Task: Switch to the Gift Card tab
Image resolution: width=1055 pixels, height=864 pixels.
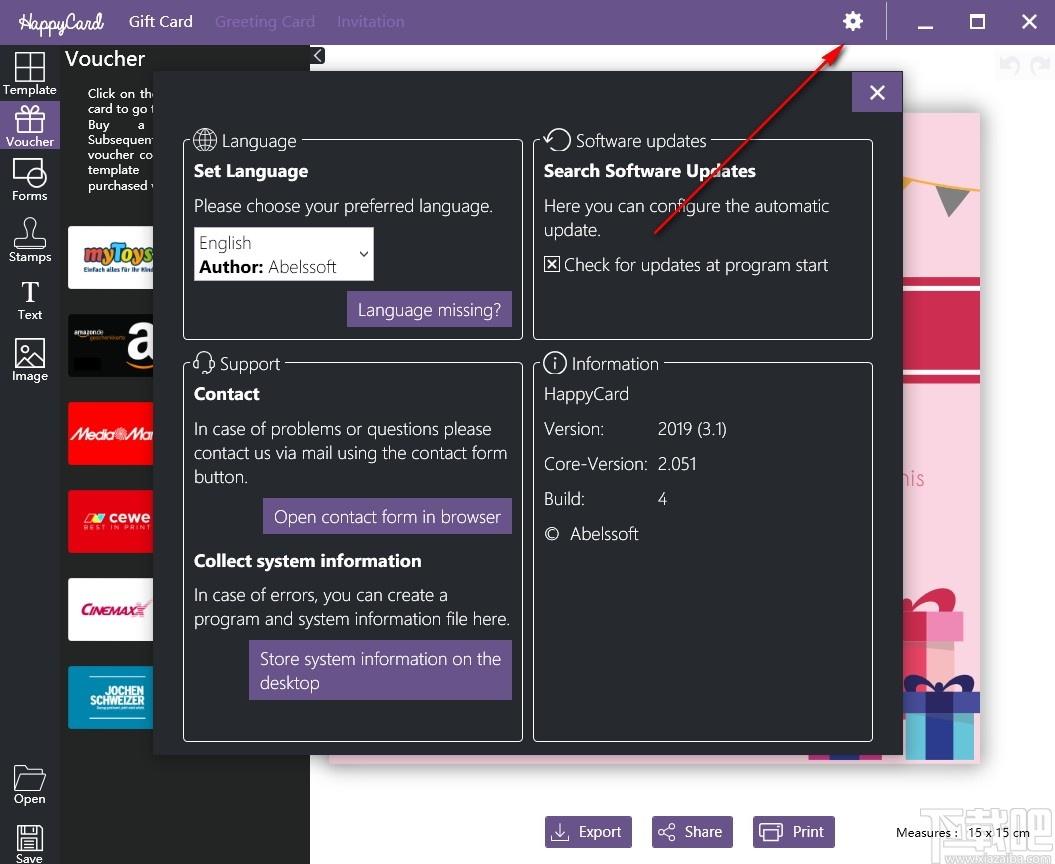Action: coord(160,22)
